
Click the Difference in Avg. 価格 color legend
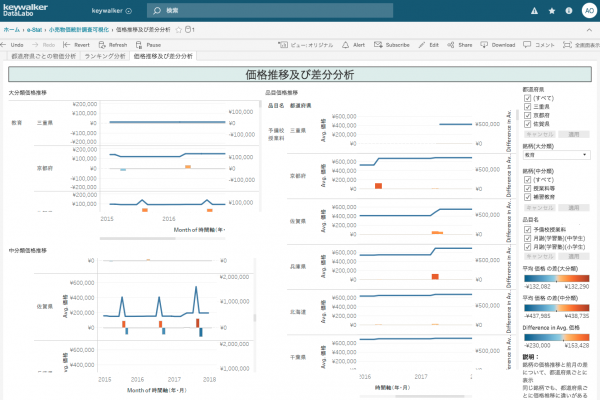click(557, 337)
